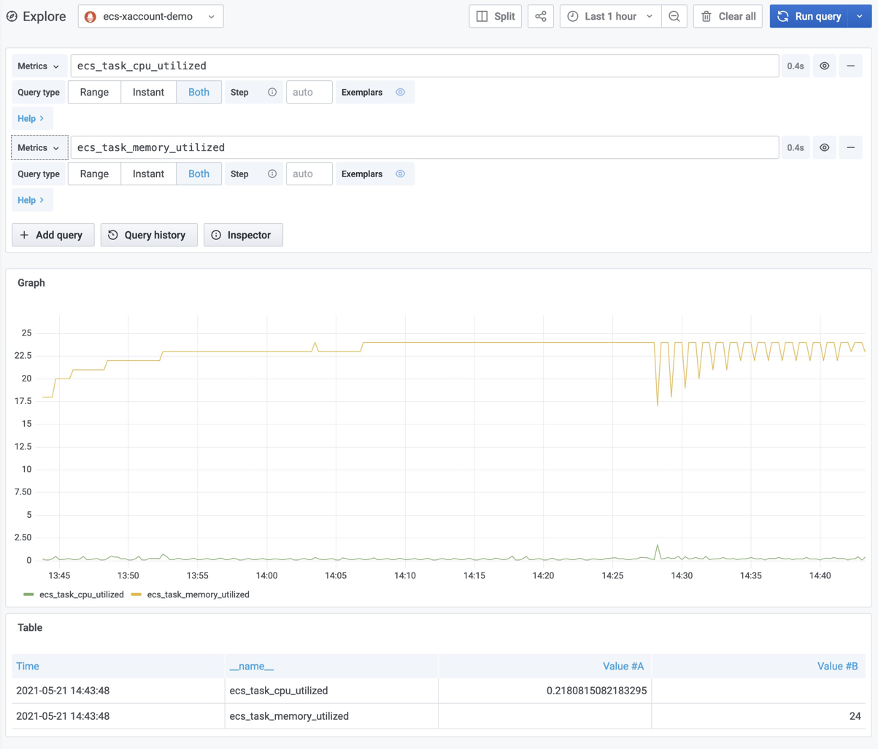Click the Add query button
Image resolution: width=879 pixels, height=750 pixels.
click(x=52, y=235)
